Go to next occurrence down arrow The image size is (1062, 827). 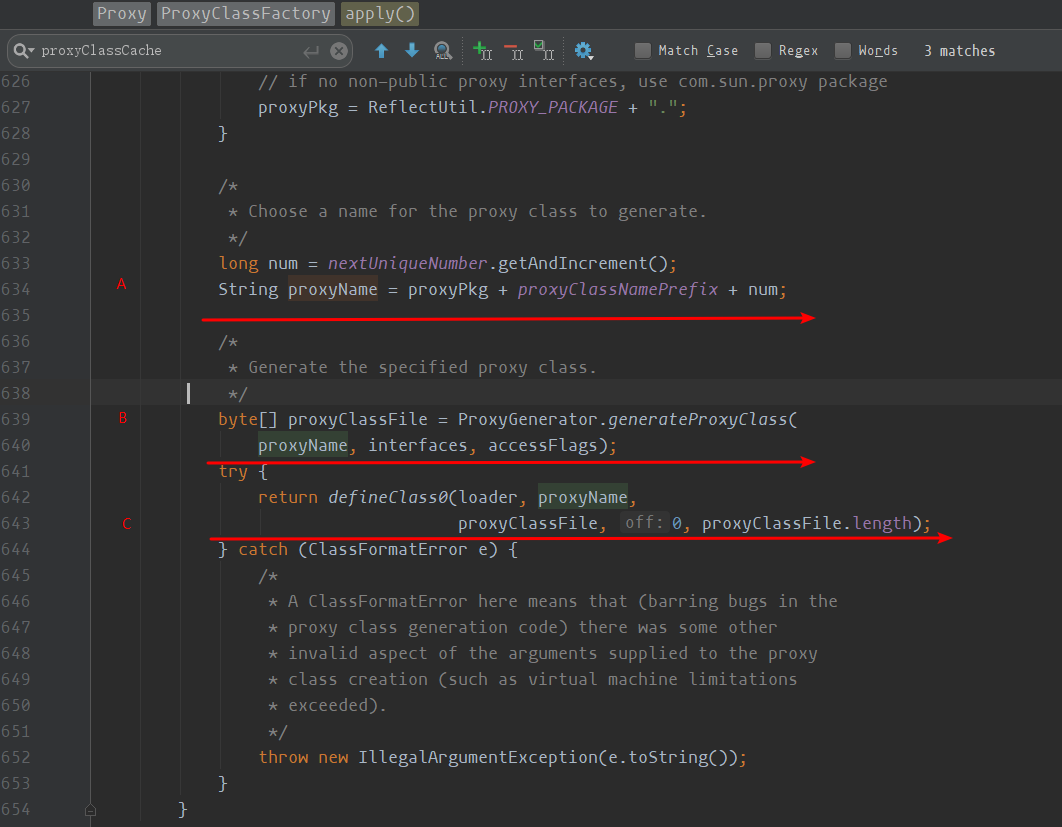(412, 51)
